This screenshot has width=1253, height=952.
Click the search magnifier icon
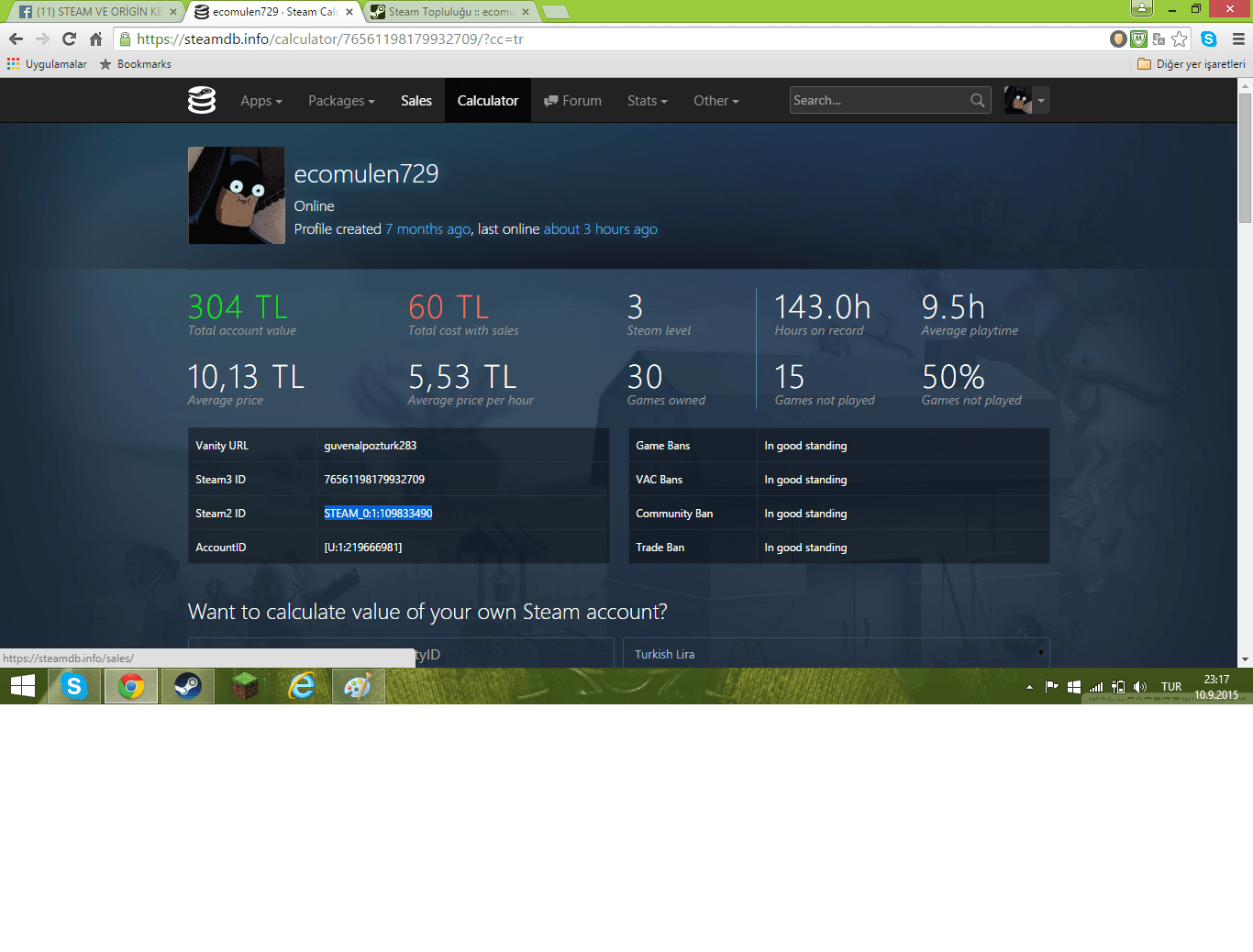(x=977, y=100)
